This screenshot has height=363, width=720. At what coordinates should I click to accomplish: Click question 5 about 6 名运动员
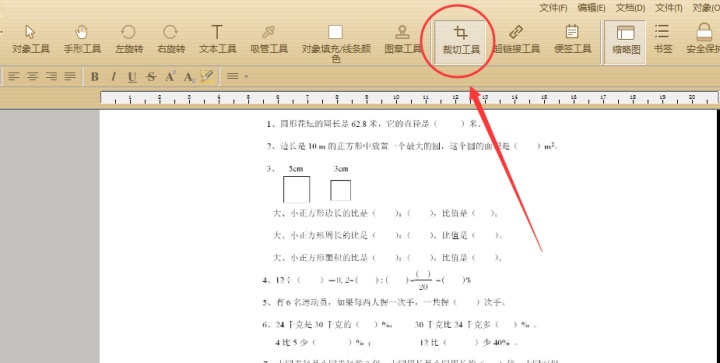[x=384, y=302]
